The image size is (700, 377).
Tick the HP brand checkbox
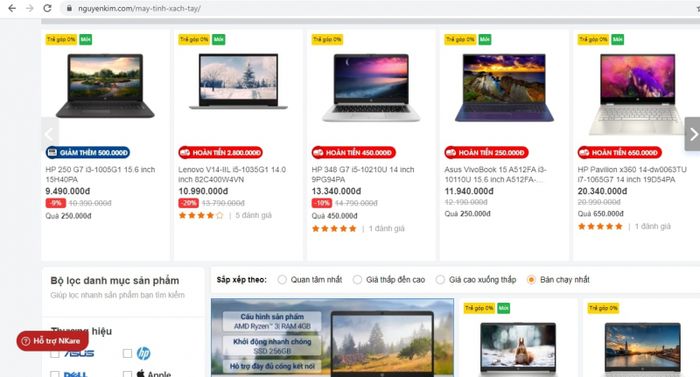tap(127, 353)
